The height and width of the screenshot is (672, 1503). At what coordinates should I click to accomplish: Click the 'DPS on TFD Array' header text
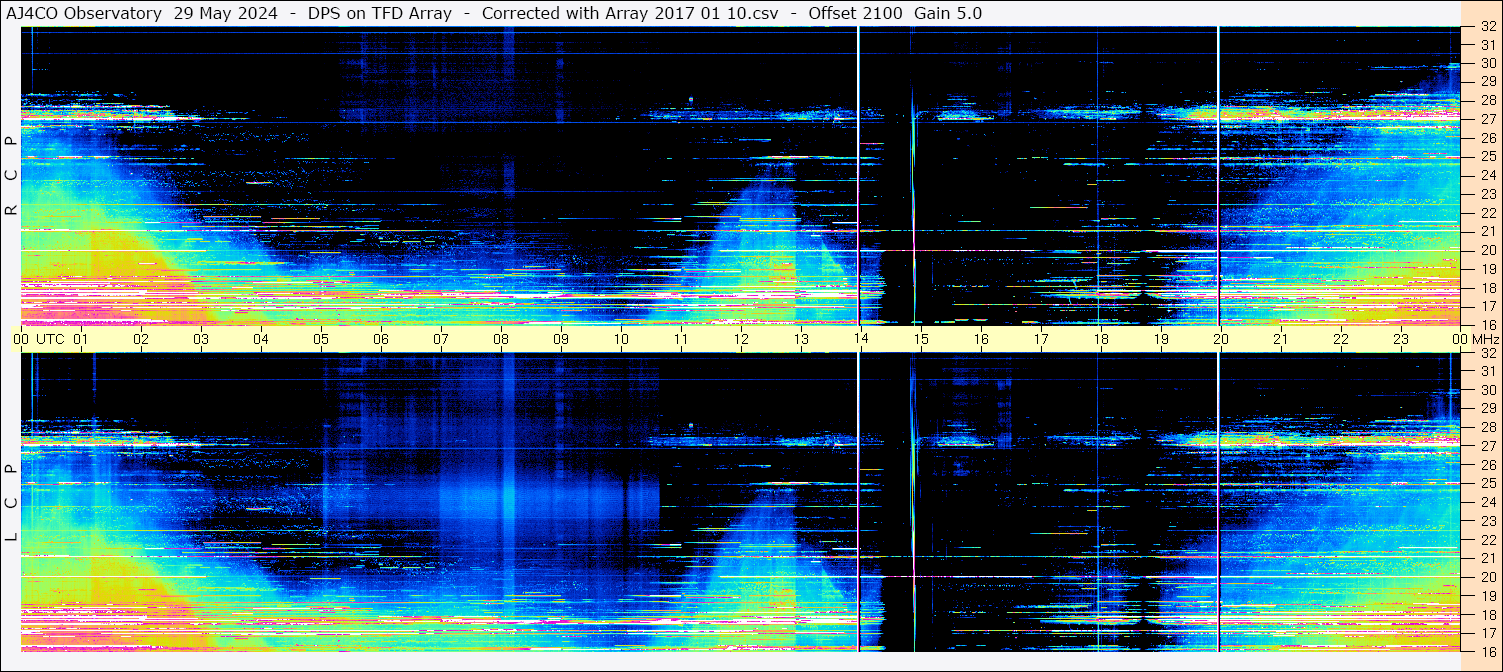379,13
